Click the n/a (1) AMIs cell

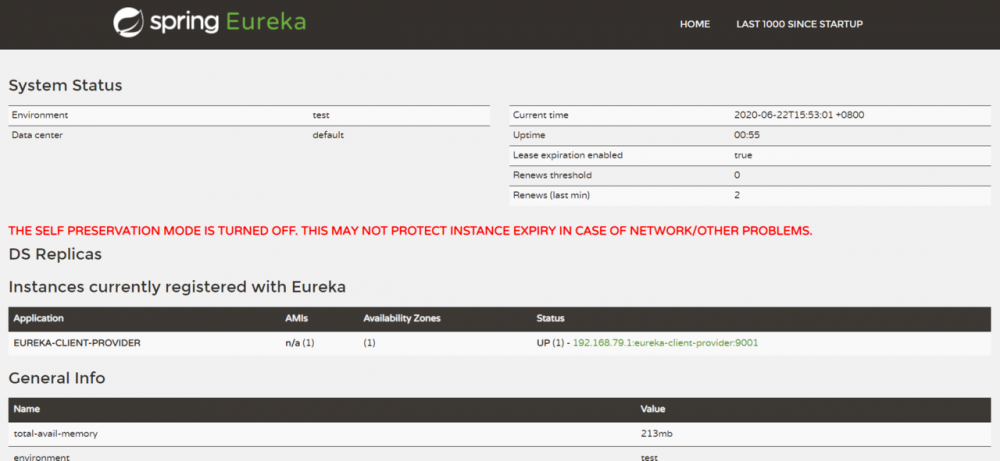300,343
